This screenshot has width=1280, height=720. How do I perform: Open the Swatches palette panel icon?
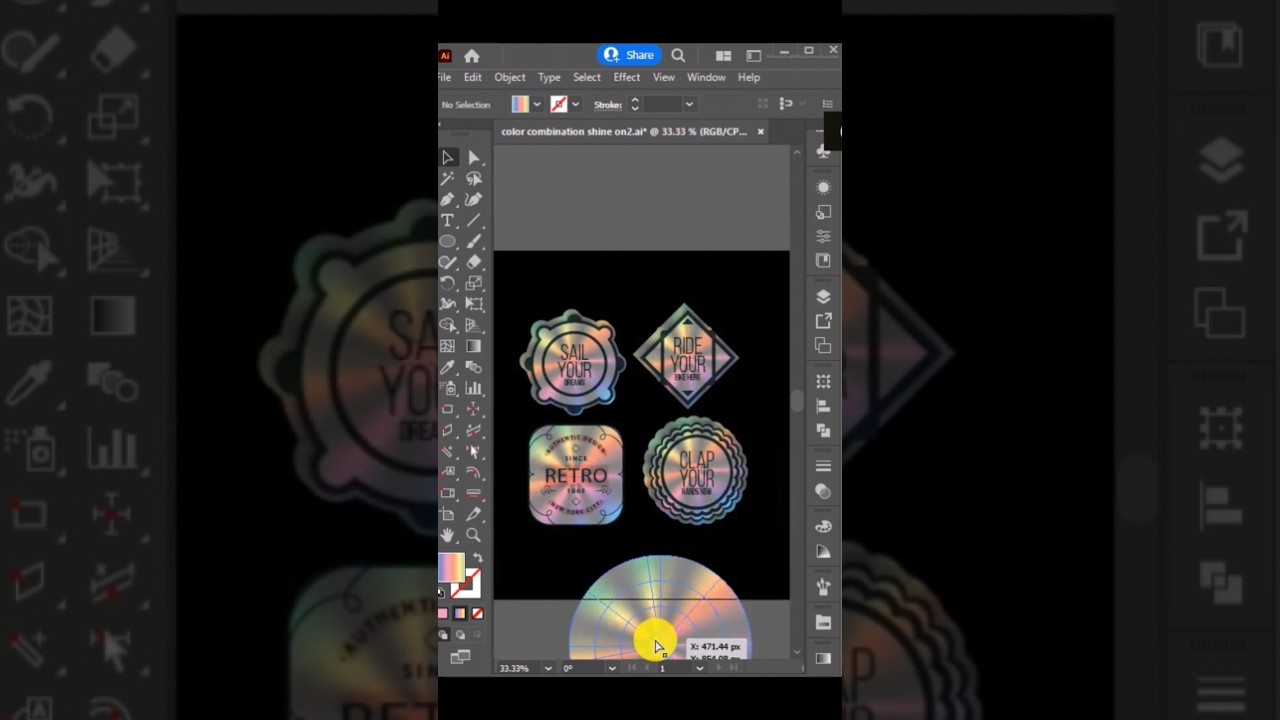tap(823, 526)
